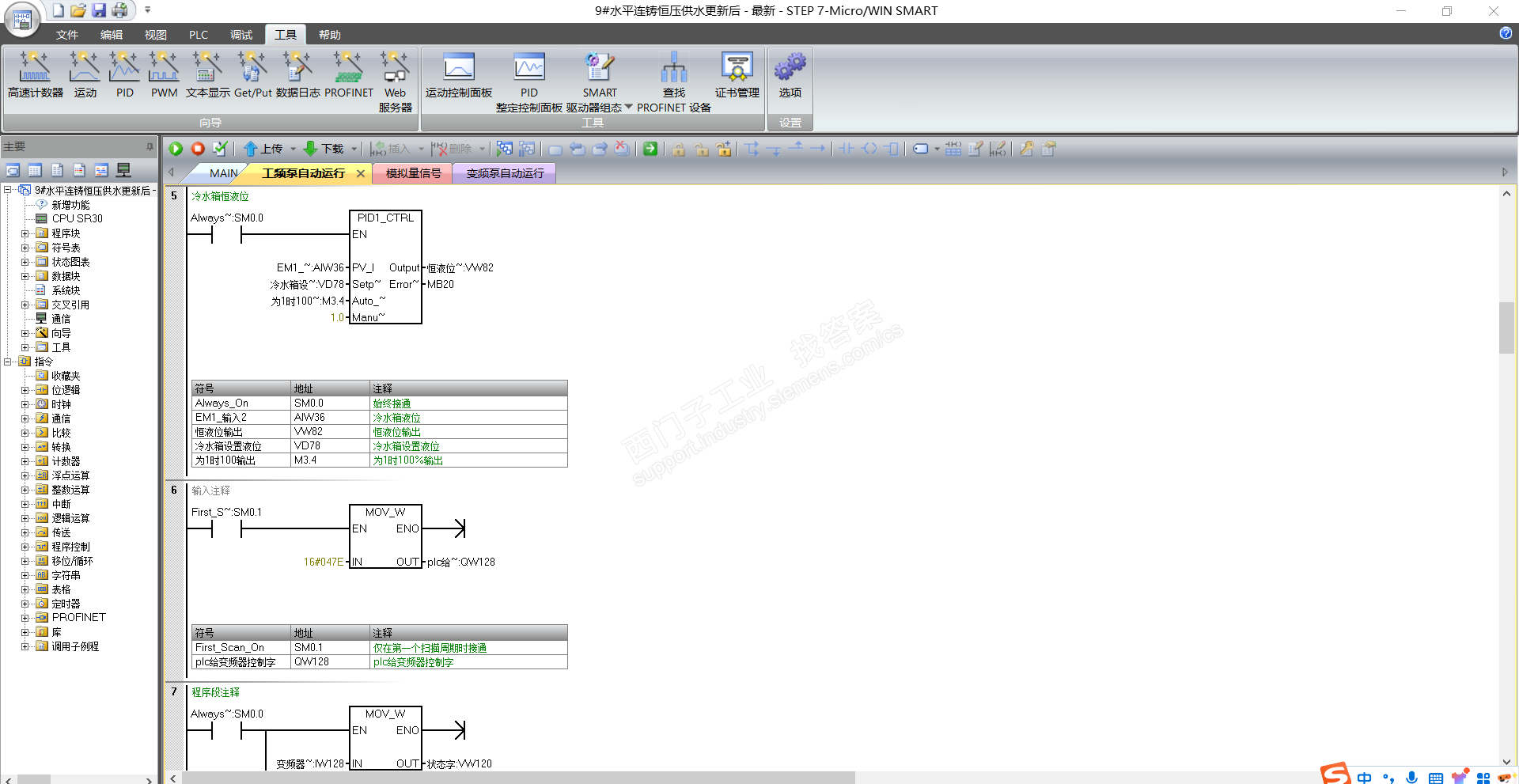Collapse the 指令 tree node
Viewport: 1519px width, 784px height.
tap(7, 362)
